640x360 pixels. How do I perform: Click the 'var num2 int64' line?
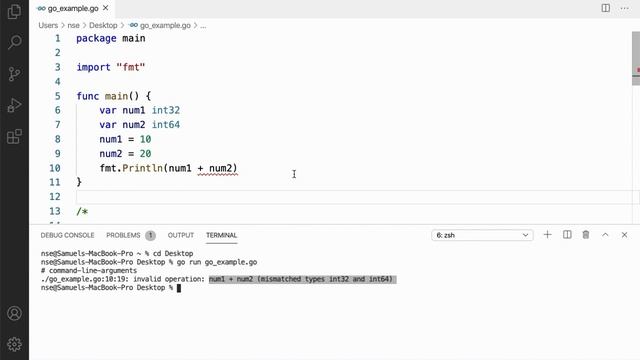[140, 125]
